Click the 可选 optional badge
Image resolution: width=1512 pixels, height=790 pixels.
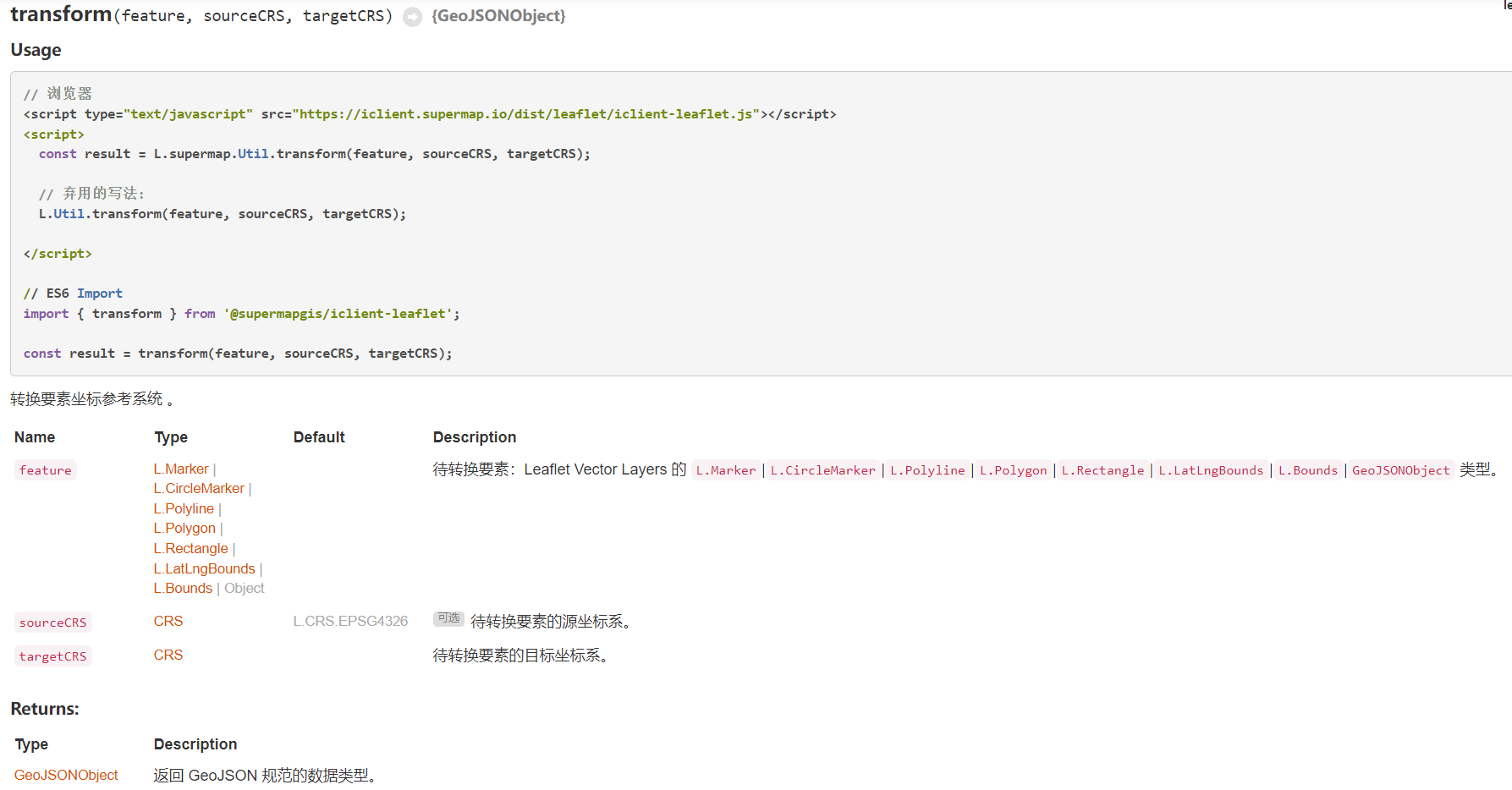(x=448, y=618)
